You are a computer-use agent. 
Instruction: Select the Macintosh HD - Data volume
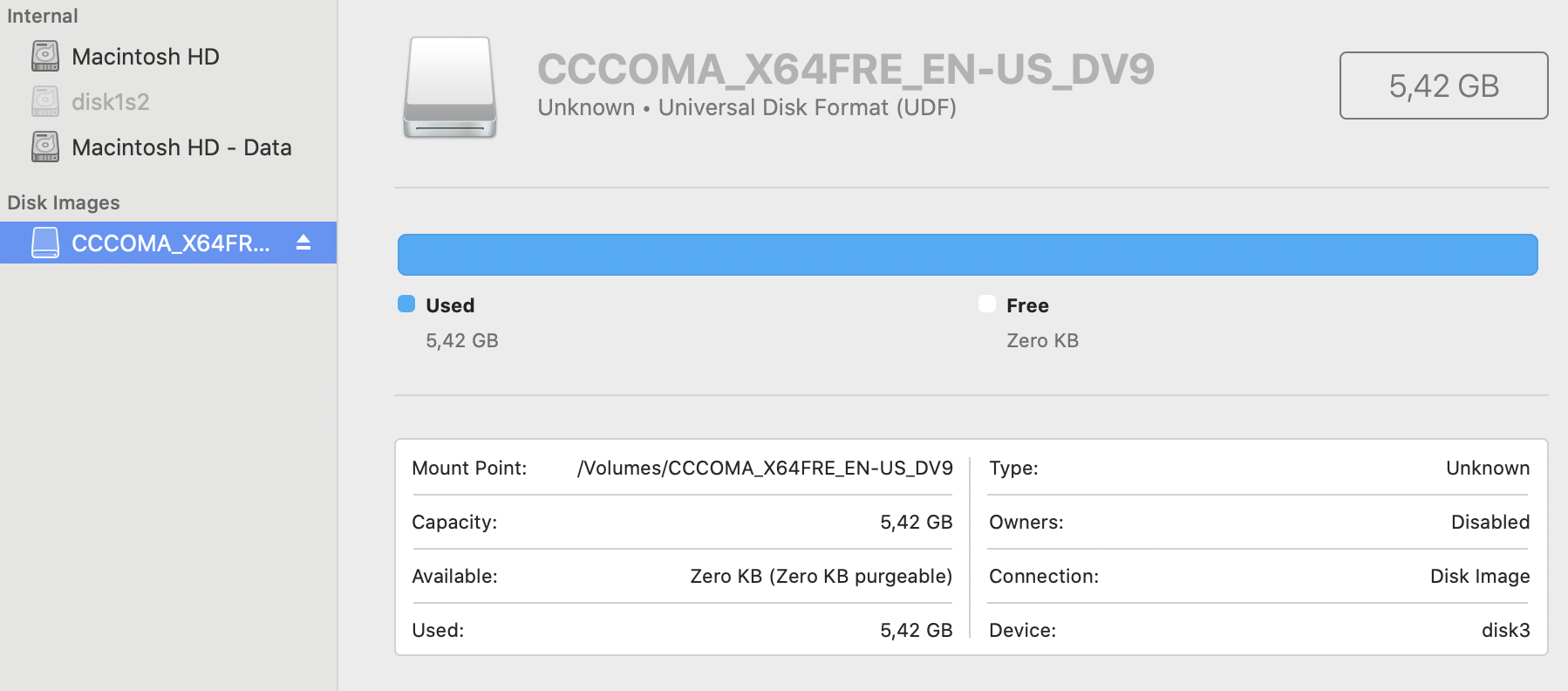tap(181, 147)
